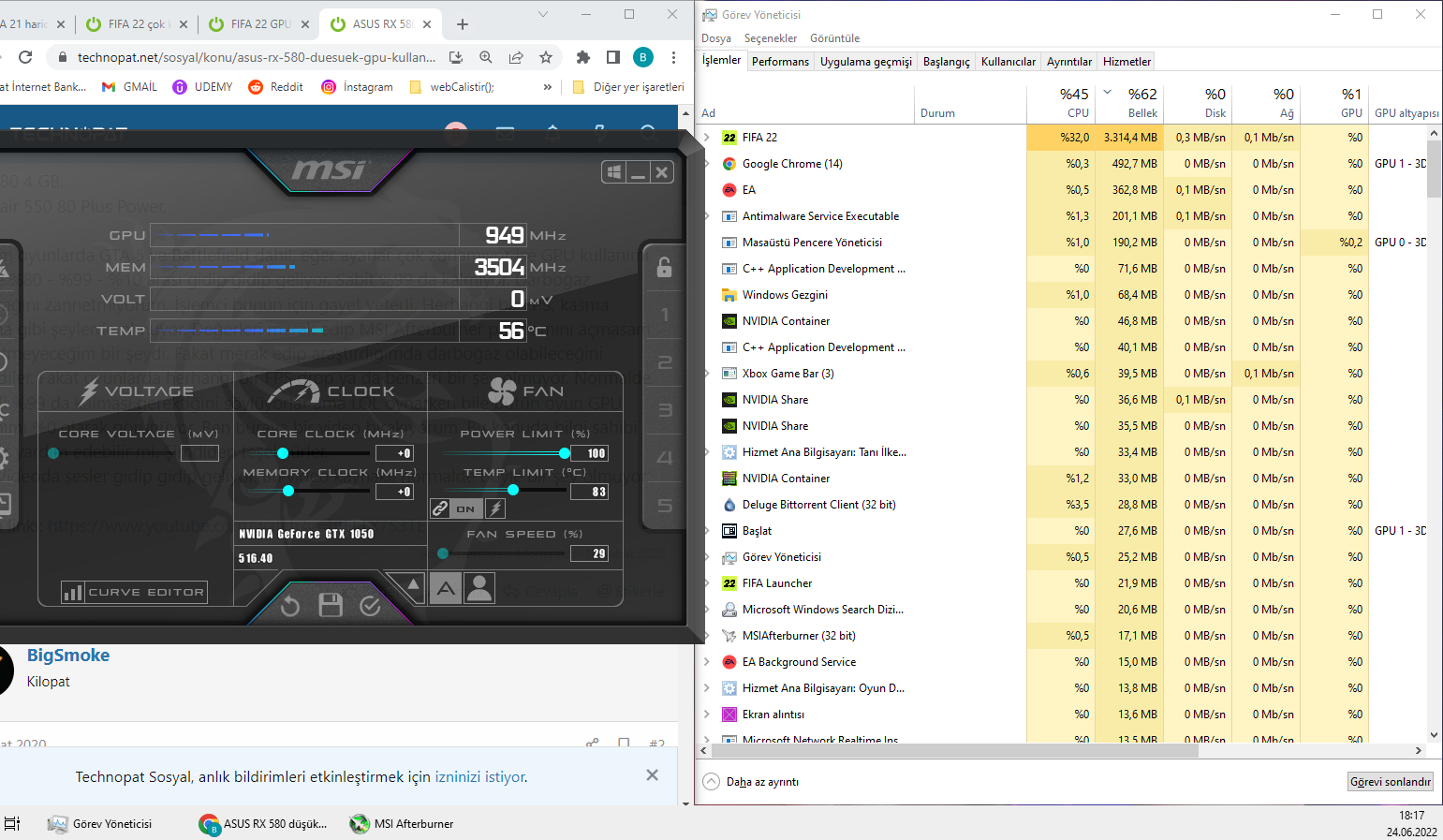Switch to the FIFA 22 GPU Chrome tab
The height and width of the screenshot is (840, 1443).
click(x=258, y=24)
